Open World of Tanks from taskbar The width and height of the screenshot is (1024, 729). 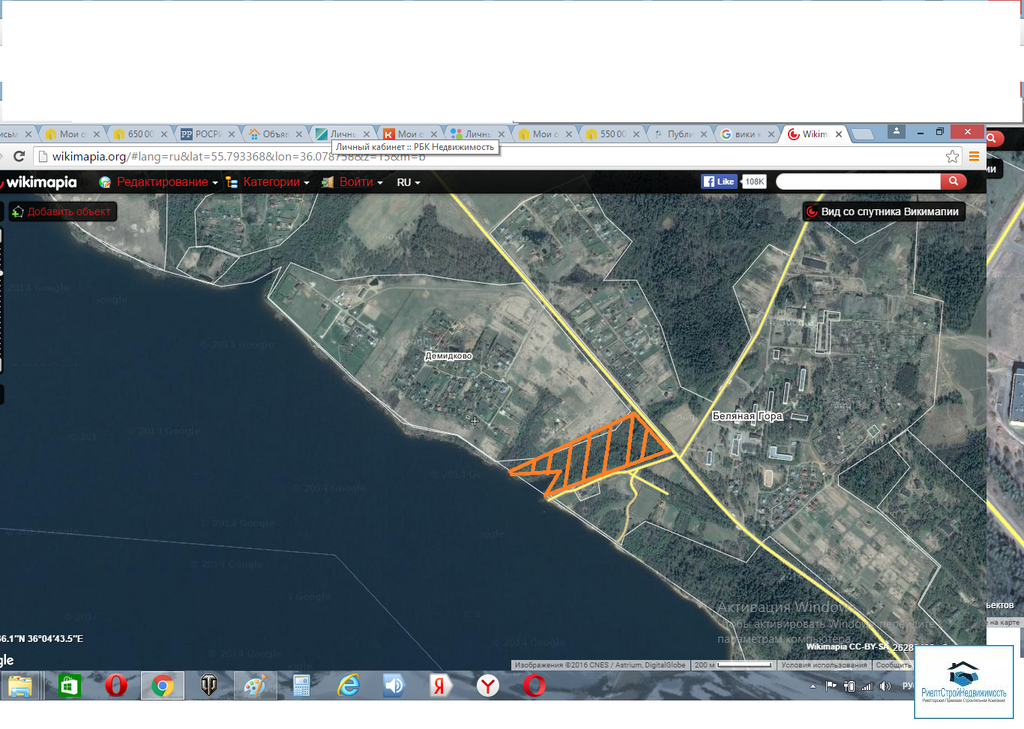pos(209,686)
